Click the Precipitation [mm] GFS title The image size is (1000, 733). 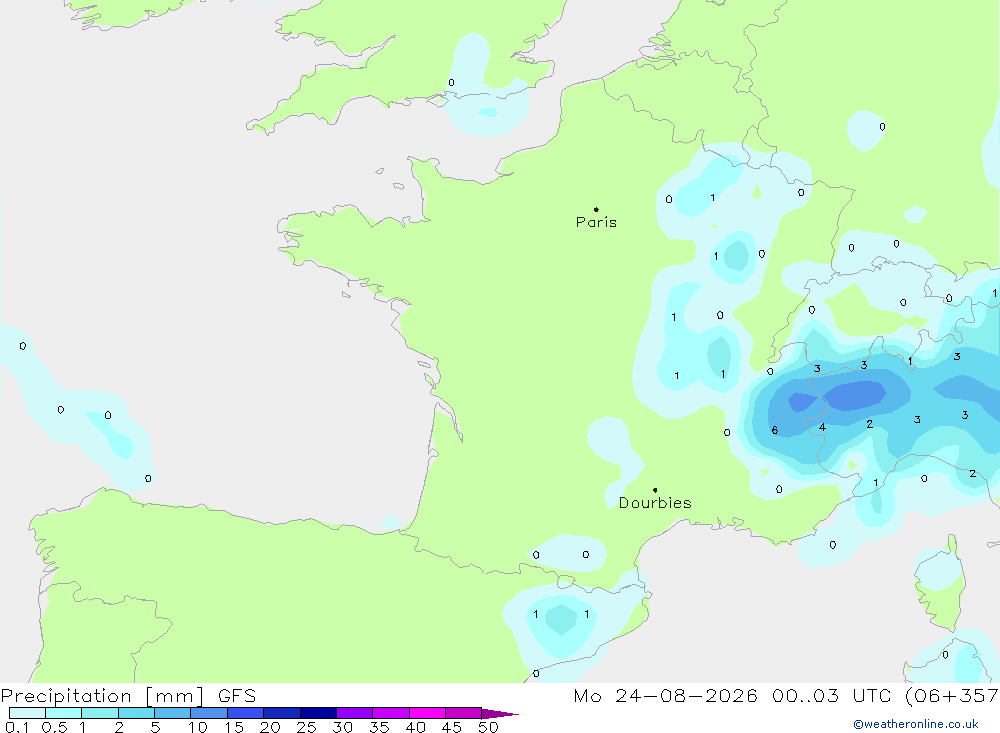point(128,696)
